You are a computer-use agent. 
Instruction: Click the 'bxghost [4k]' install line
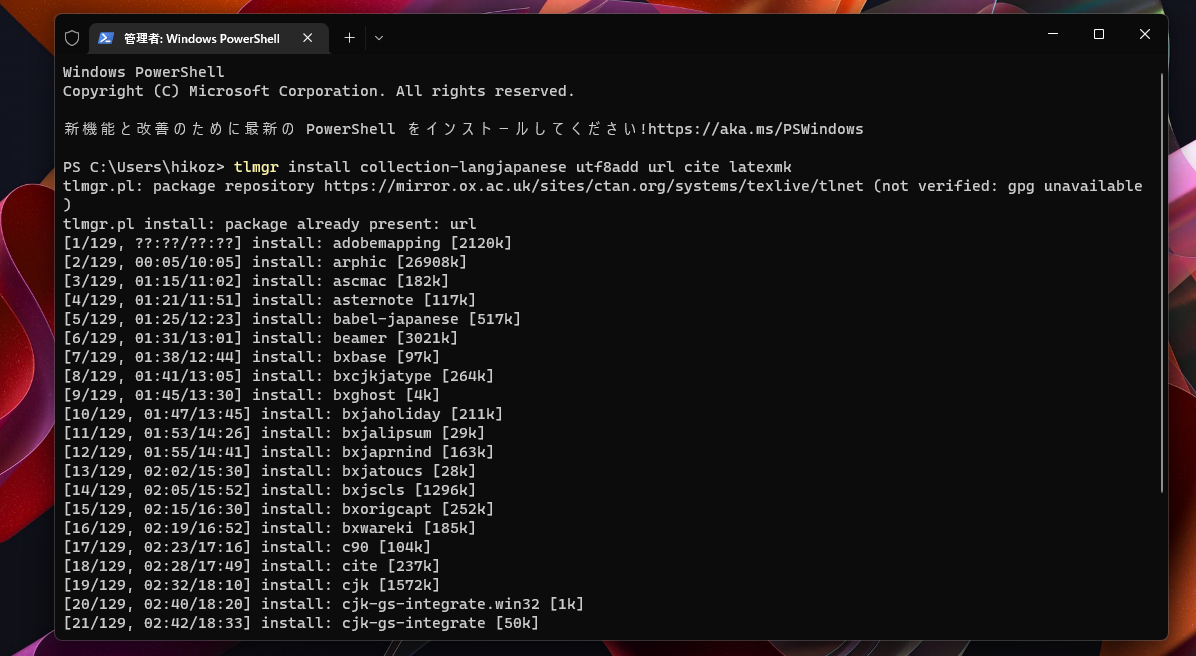(x=251, y=396)
